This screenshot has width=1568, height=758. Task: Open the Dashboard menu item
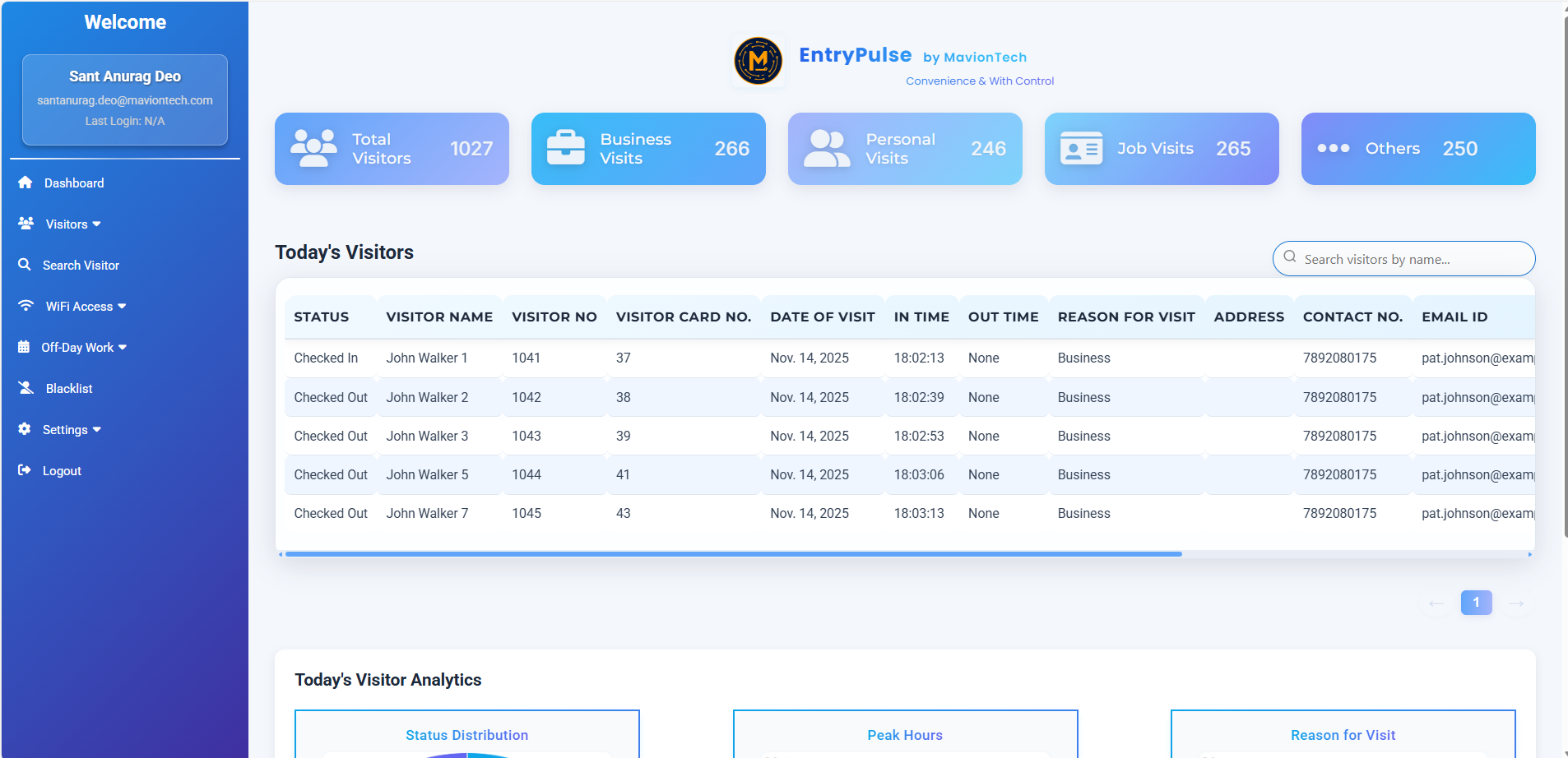click(73, 183)
